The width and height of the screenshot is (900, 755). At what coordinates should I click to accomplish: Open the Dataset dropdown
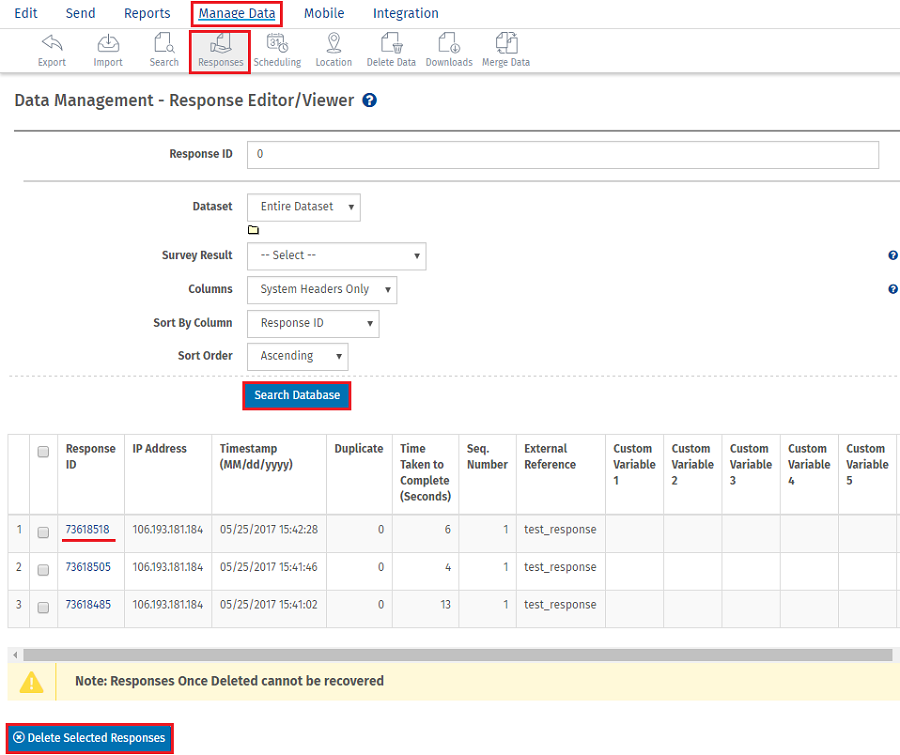304,207
